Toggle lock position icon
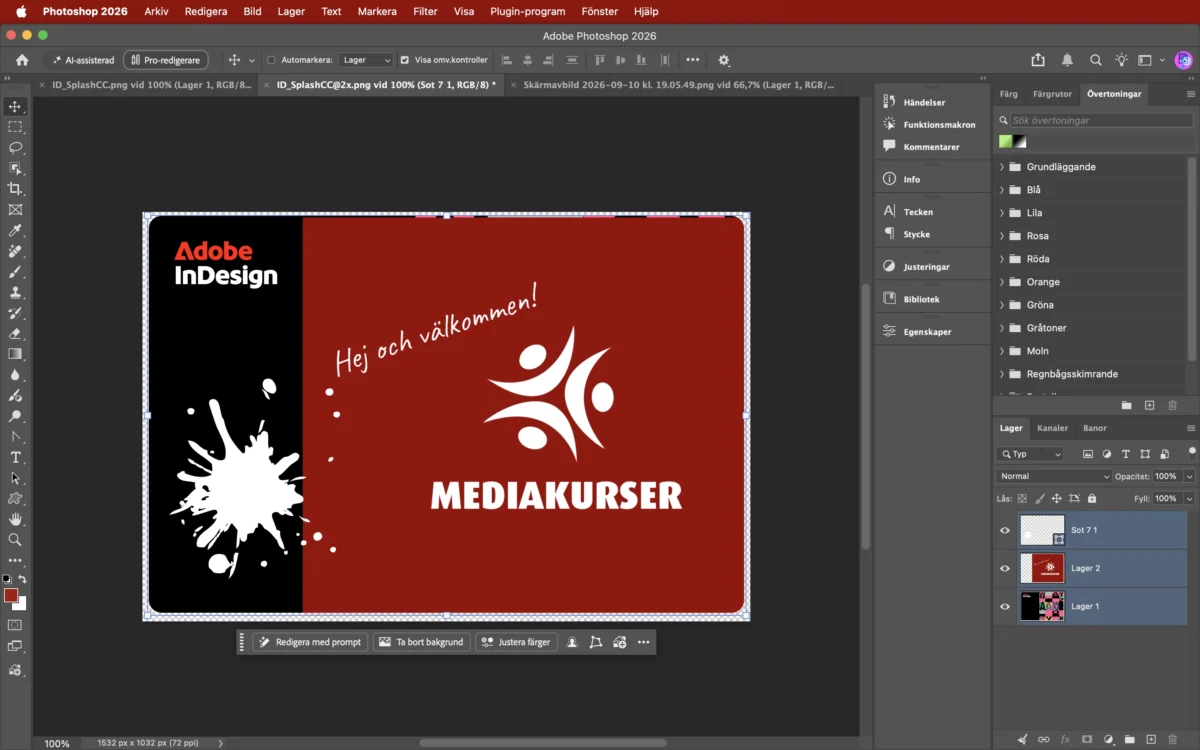Viewport: 1200px width, 750px height. point(1057,498)
